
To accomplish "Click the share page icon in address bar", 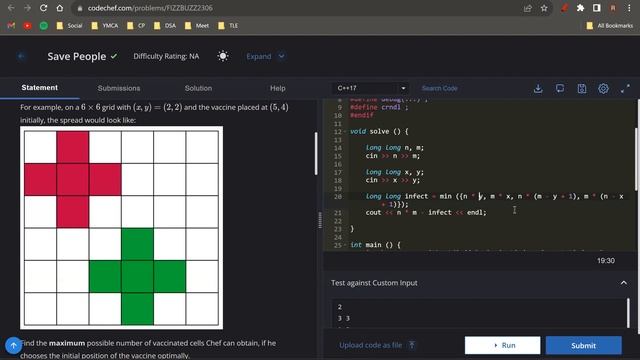I will tap(528, 8).
